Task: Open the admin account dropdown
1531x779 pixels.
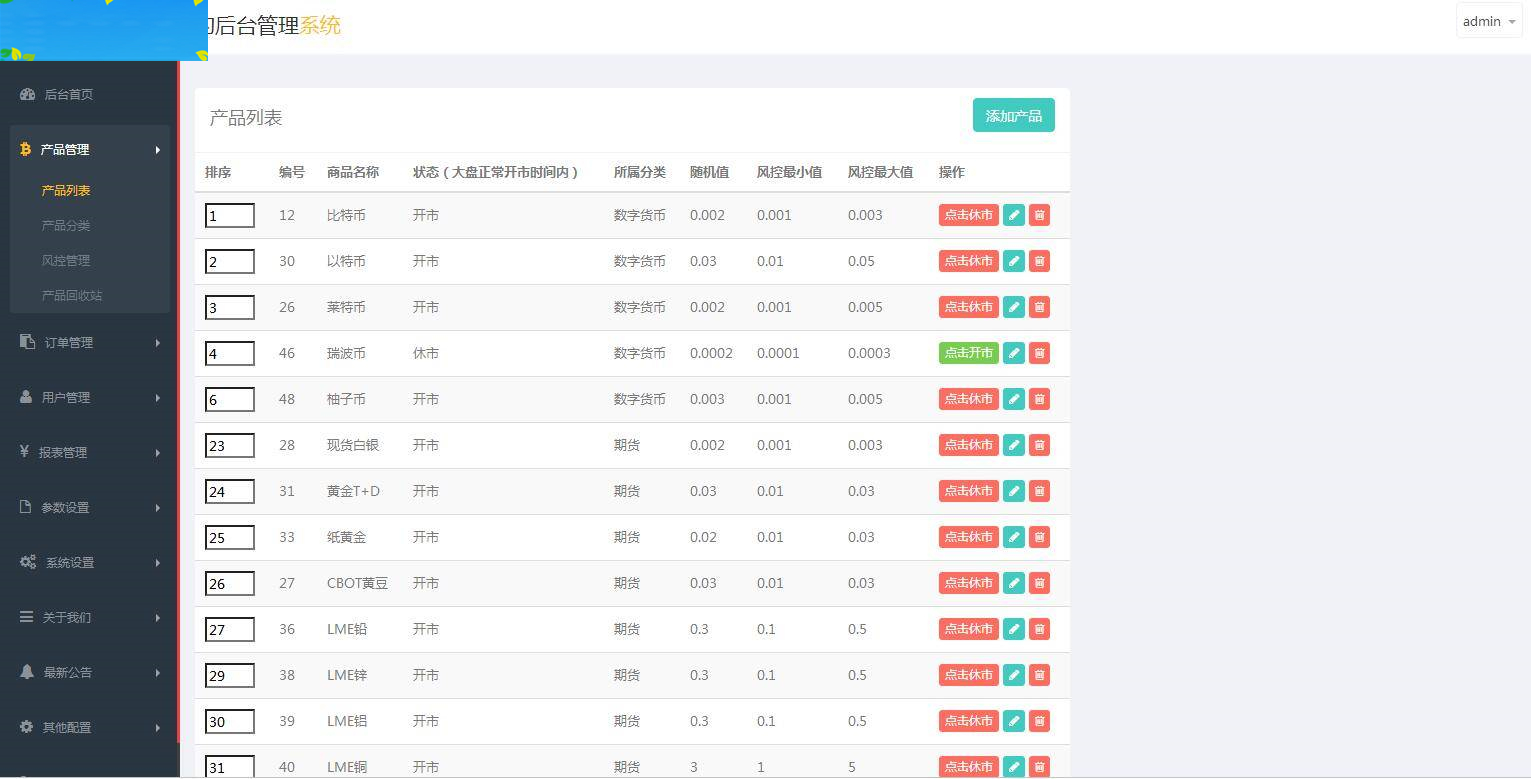Action: coord(1488,20)
